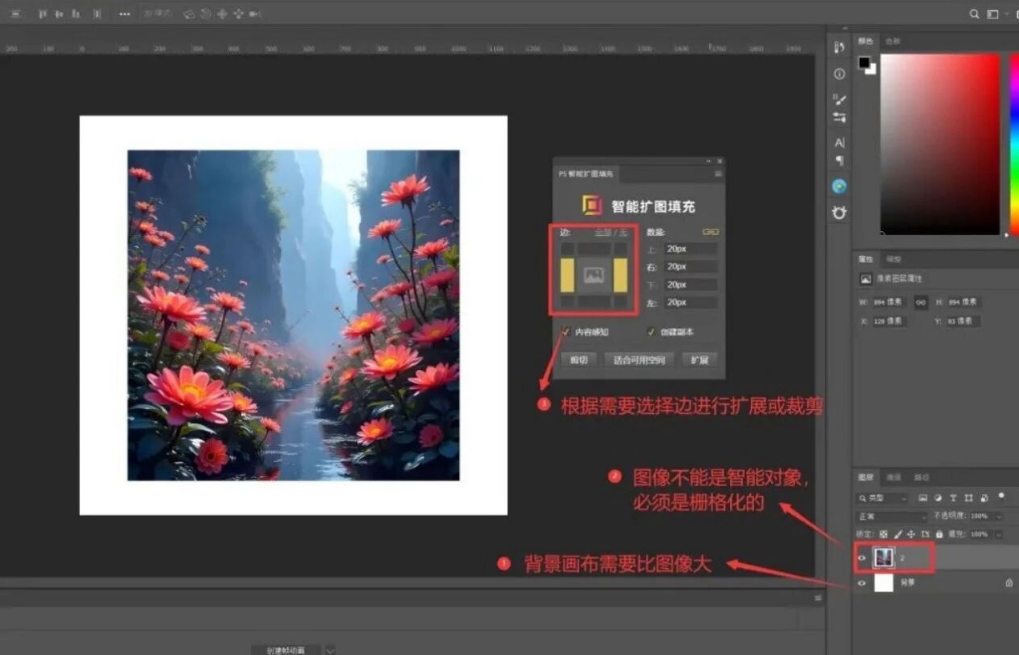Viewport: 1019px width, 655px height.
Task: Open the 正常 blend mode dropdown
Action: click(890, 517)
